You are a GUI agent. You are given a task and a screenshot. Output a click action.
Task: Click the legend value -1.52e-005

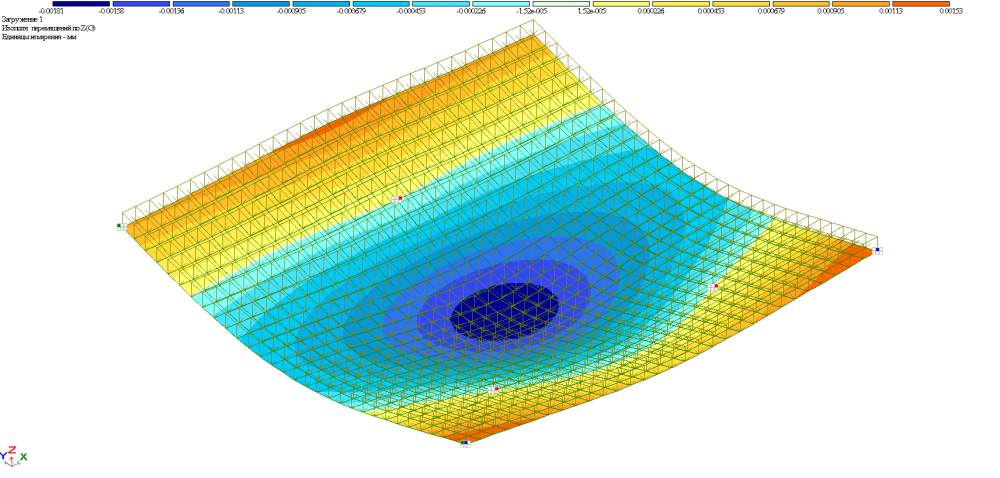click(531, 11)
